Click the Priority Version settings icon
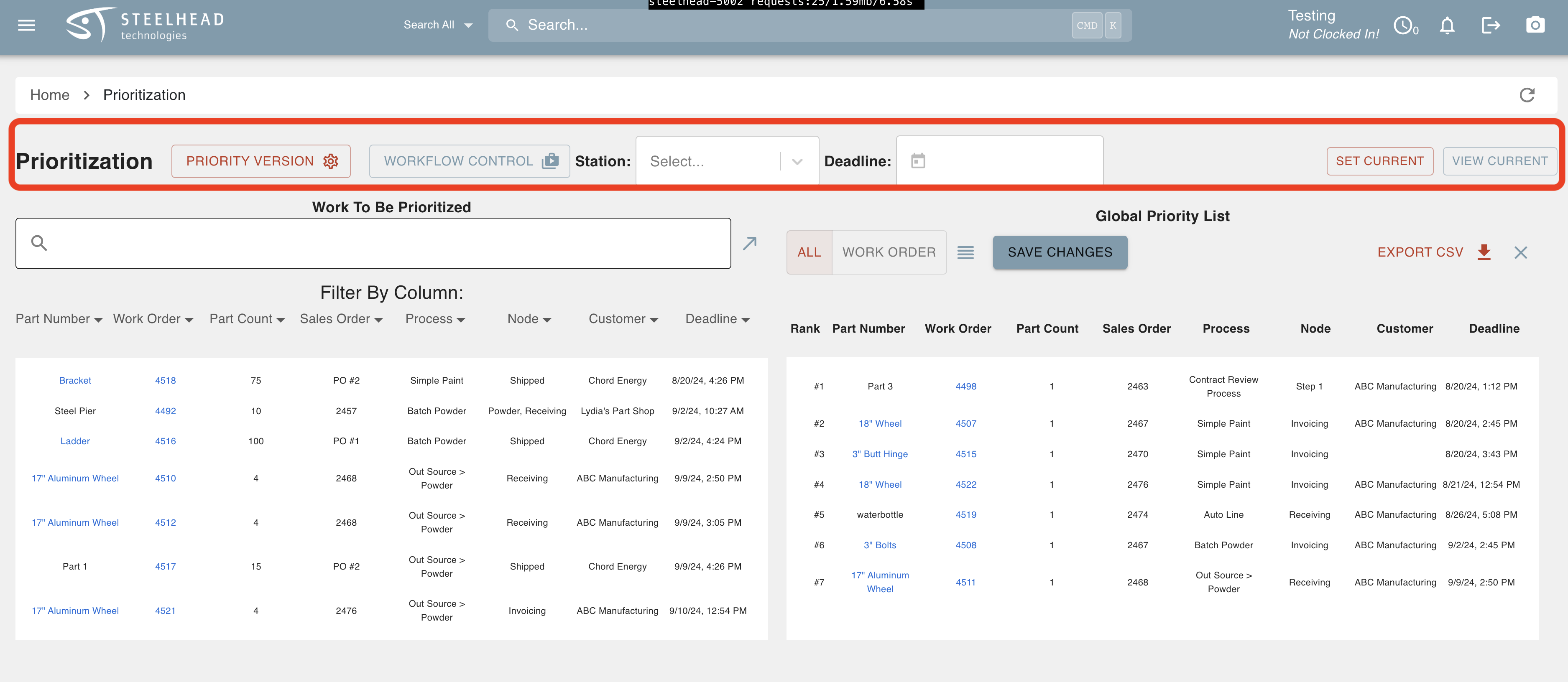 (331, 160)
